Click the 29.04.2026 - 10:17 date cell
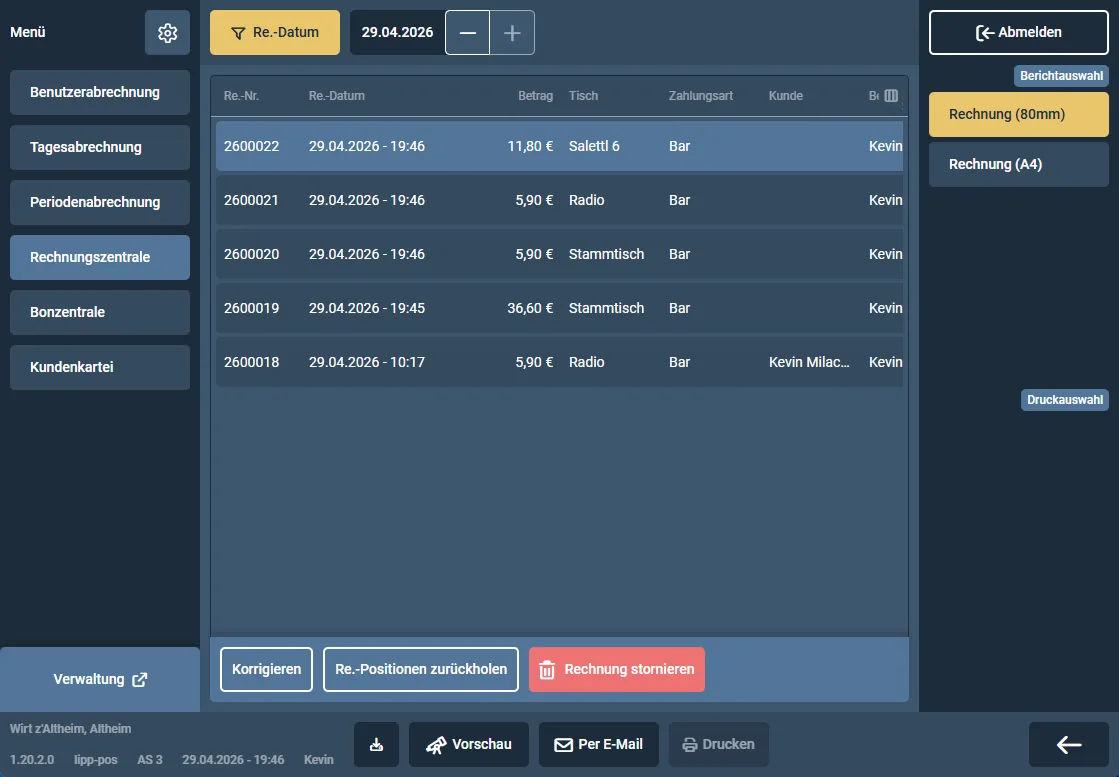This screenshot has height=777, width=1119. point(367,362)
